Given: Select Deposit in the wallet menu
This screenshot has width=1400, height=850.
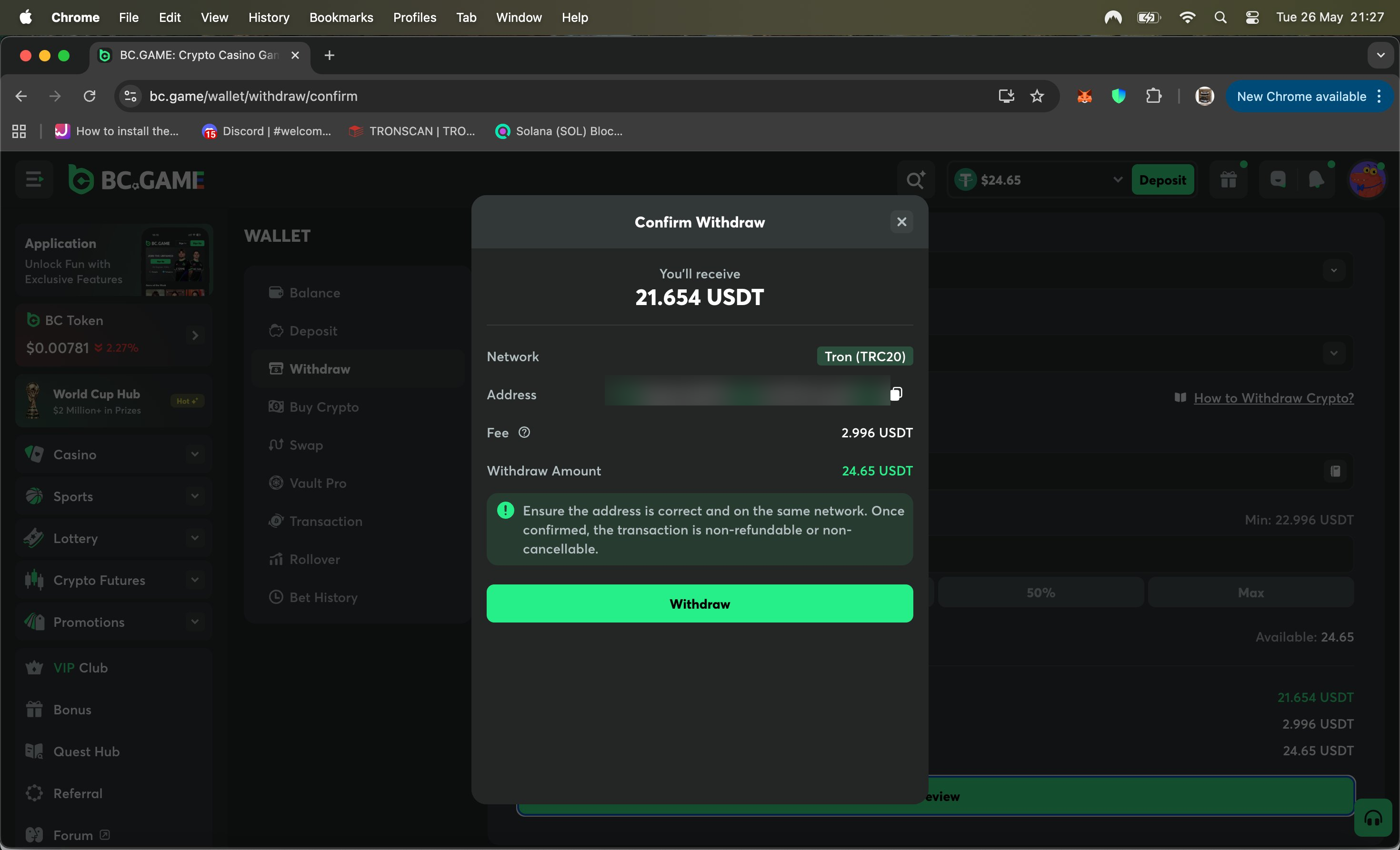Looking at the screenshot, I should tap(358, 331).
